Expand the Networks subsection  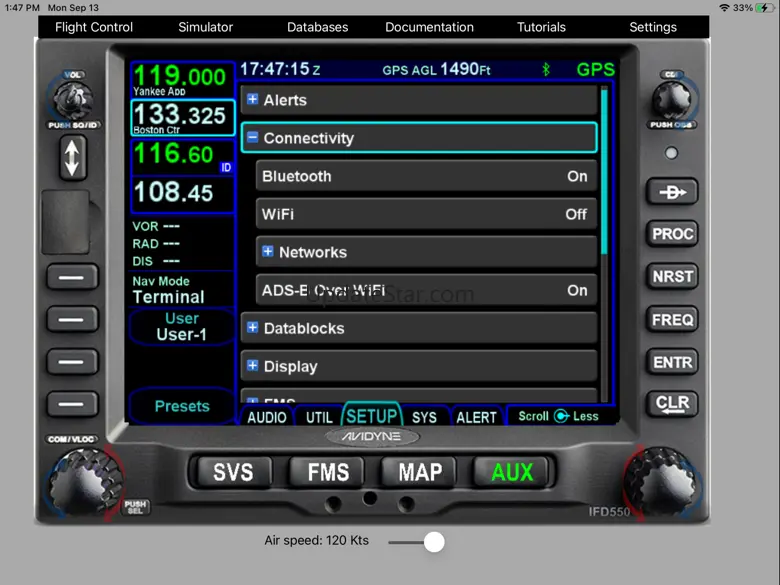pos(426,252)
